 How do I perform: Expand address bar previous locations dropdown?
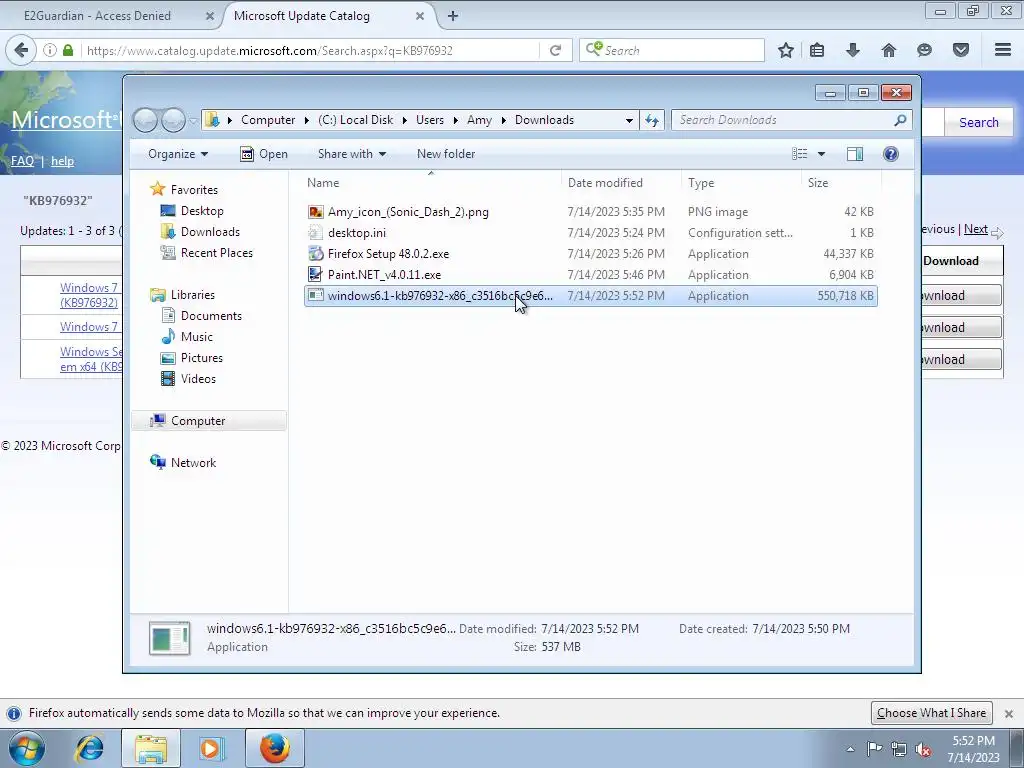click(x=629, y=120)
